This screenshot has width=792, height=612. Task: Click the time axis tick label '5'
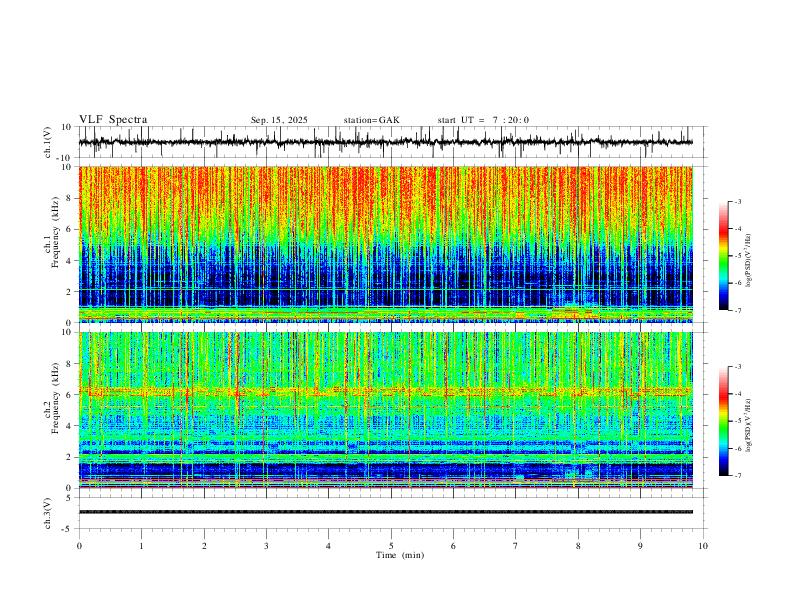pyautogui.click(x=391, y=546)
